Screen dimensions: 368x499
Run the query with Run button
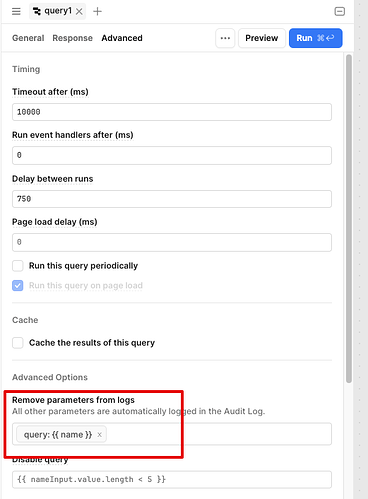pyautogui.click(x=315, y=38)
